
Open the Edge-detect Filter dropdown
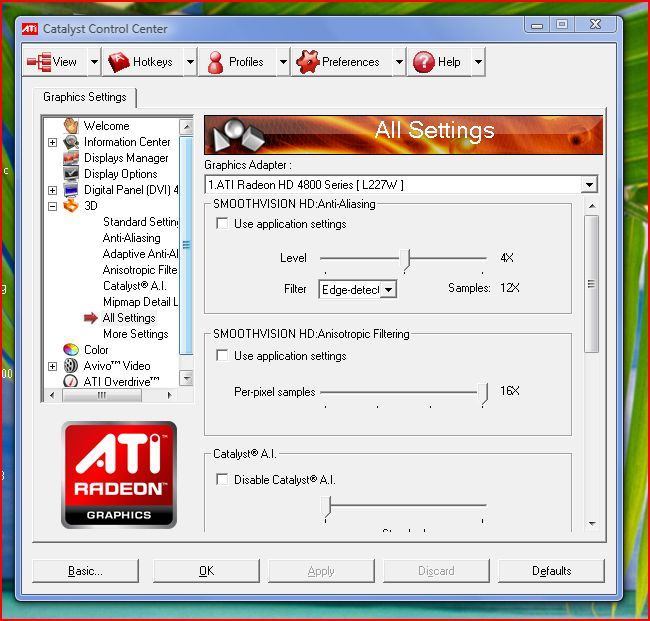388,289
